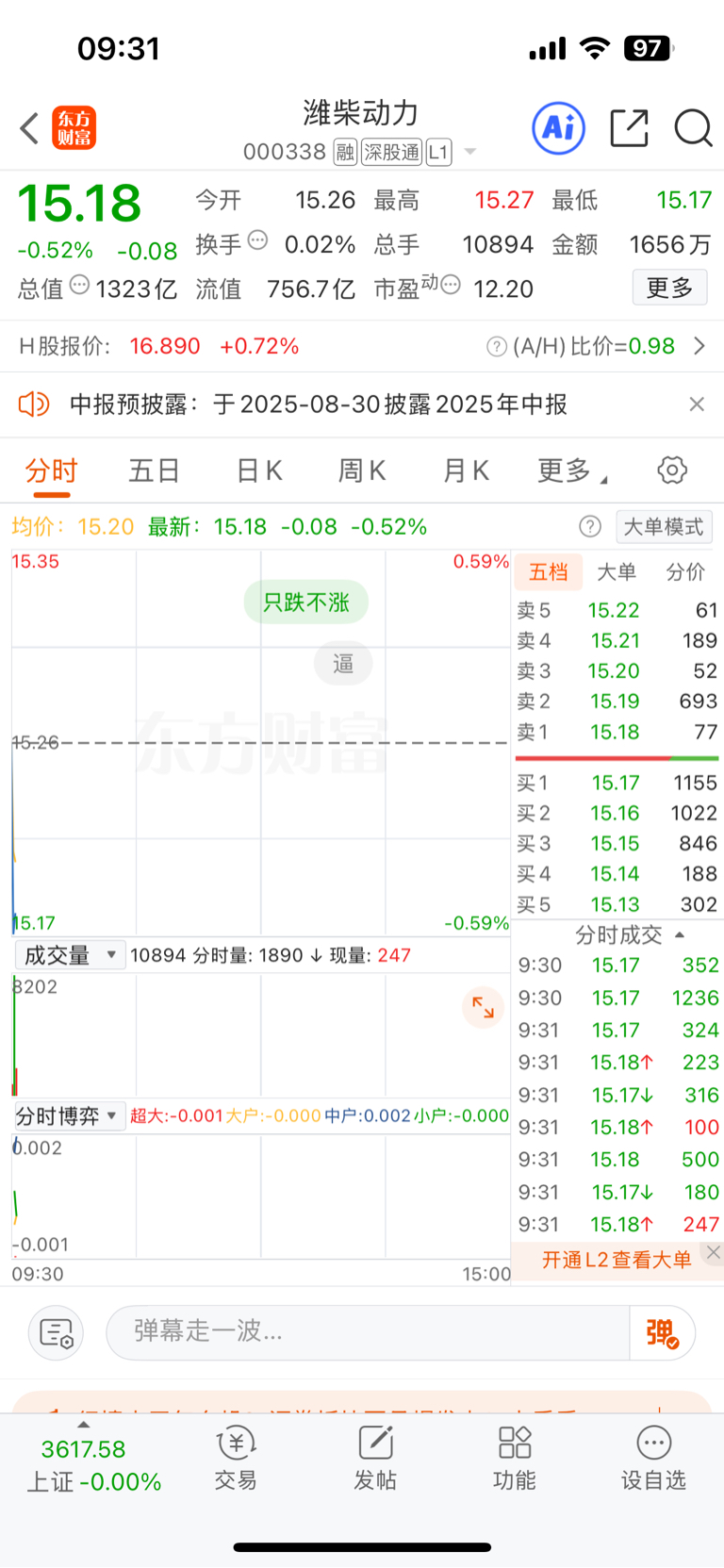The height and width of the screenshot is (1568, 724).
Task: Open the 中报预披露 notice text
Action: pos(319,404)
